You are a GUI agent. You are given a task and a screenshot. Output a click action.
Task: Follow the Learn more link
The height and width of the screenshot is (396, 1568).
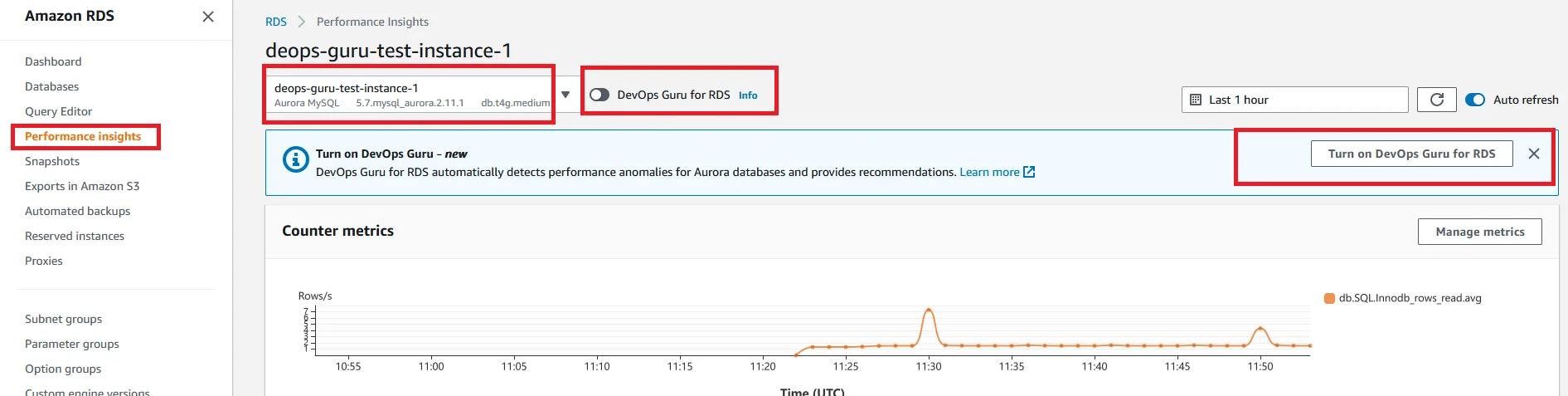tap(989, 172)
